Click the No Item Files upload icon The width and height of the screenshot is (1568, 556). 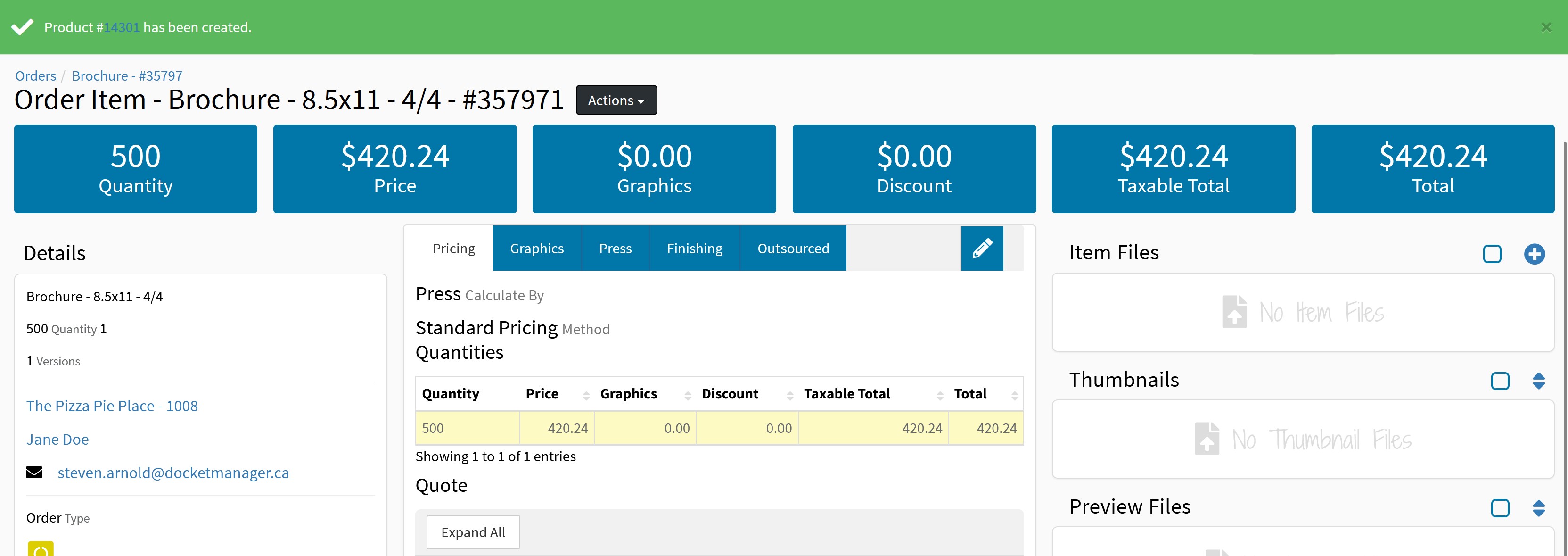pos(1234,312)
